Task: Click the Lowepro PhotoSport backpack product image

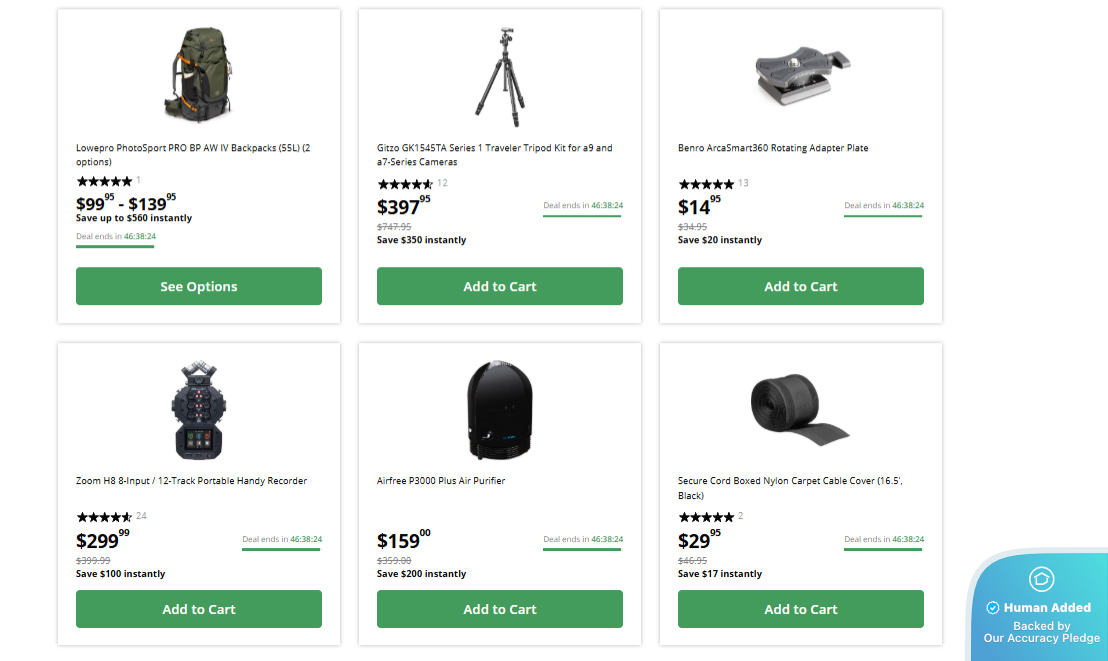Action: click(x=198, y=74)
